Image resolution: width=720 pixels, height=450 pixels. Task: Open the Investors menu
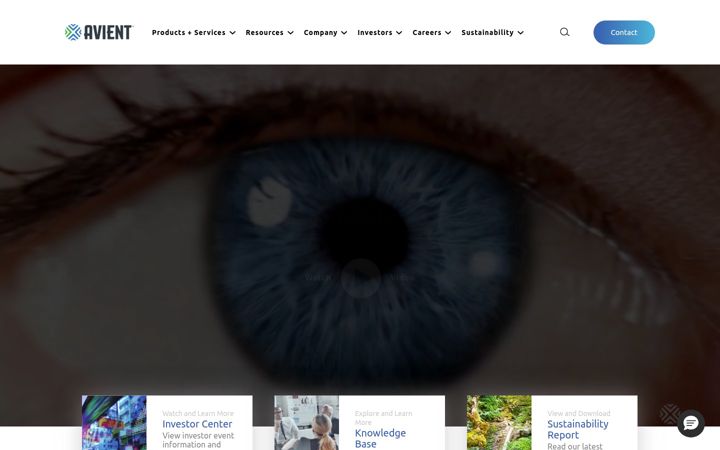click(x=375, y=33)
